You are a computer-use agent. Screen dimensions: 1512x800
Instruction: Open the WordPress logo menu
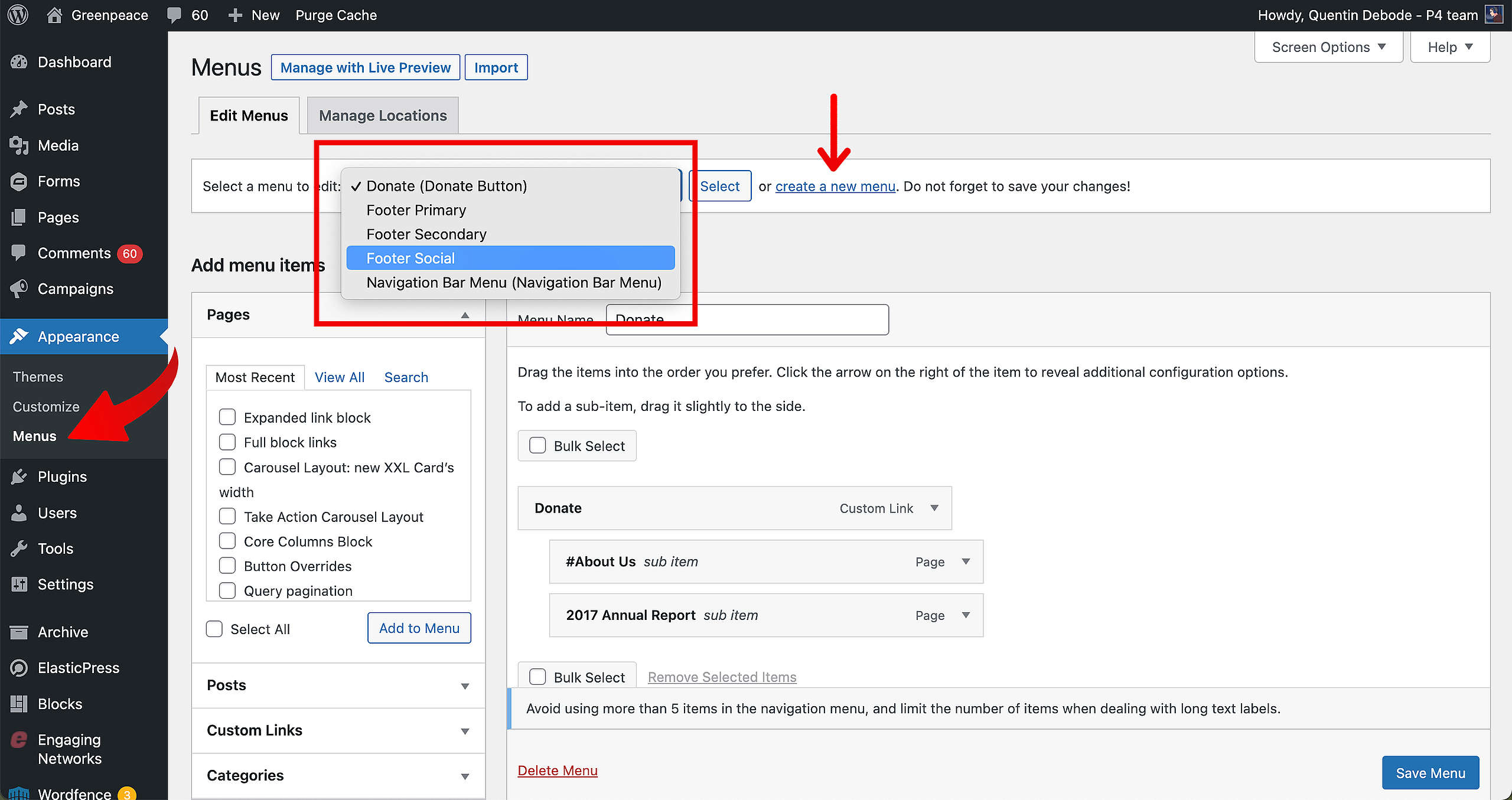(18, 15)
